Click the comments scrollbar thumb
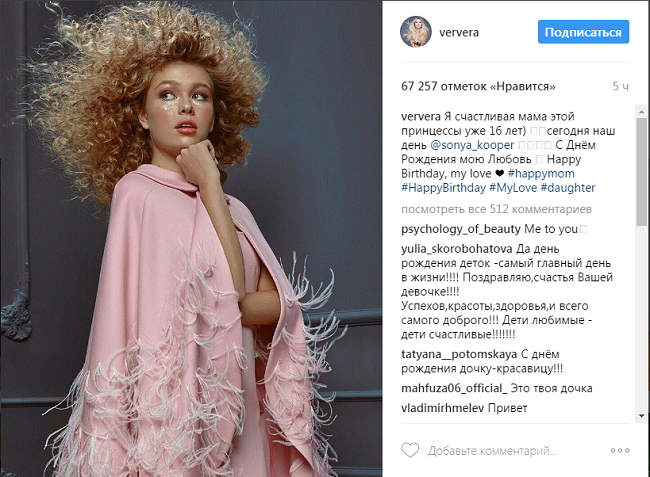Image resolution: width=650 pixels, height=477 pixels. [641, 172]
